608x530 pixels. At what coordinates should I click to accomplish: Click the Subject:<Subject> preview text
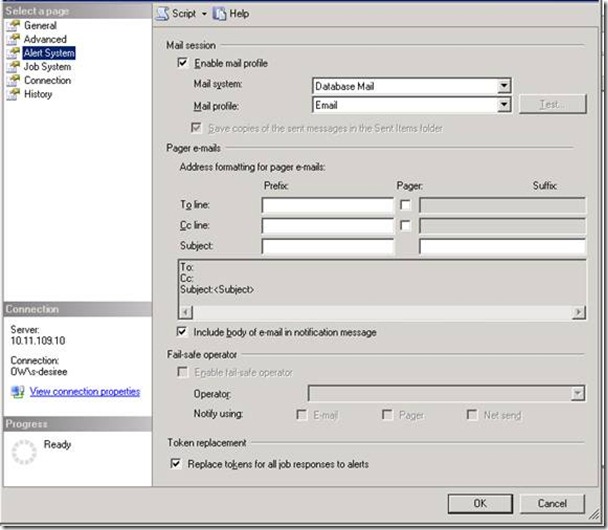[217, 290]
